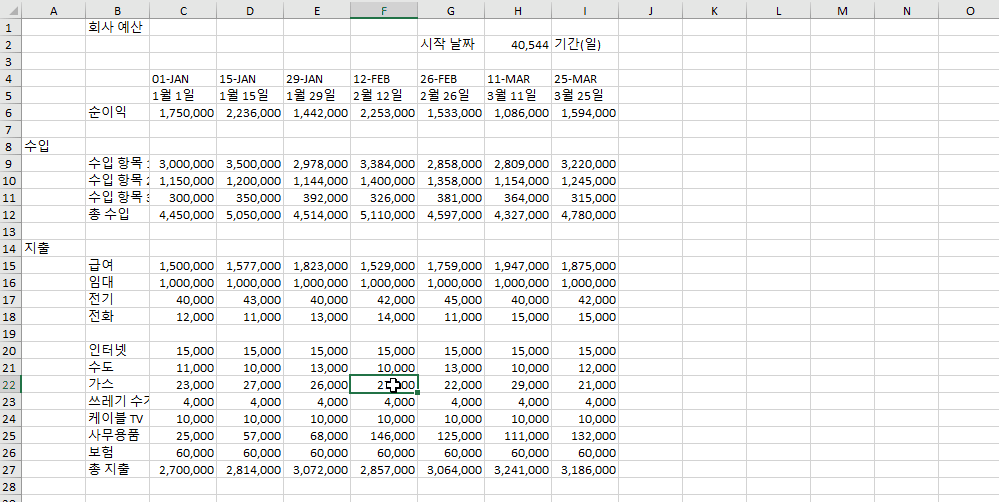999x502 pixels.
Task: Click the column I header
Action: pos(585,10)
